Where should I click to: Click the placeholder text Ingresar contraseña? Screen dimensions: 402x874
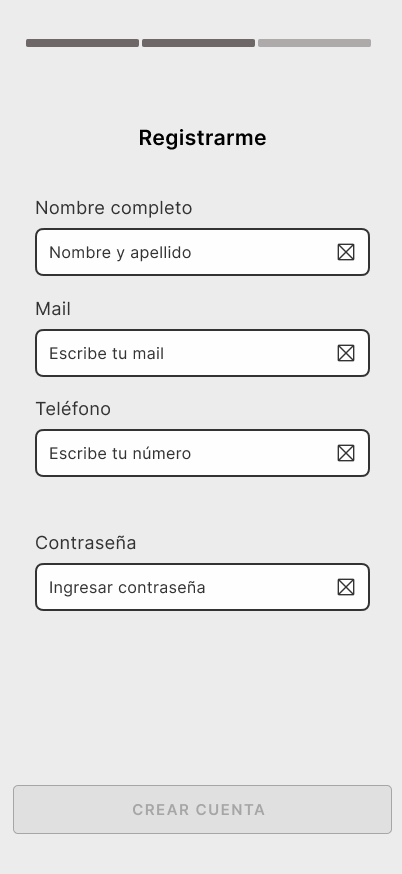pyautogui.click(x=127, y=587)
